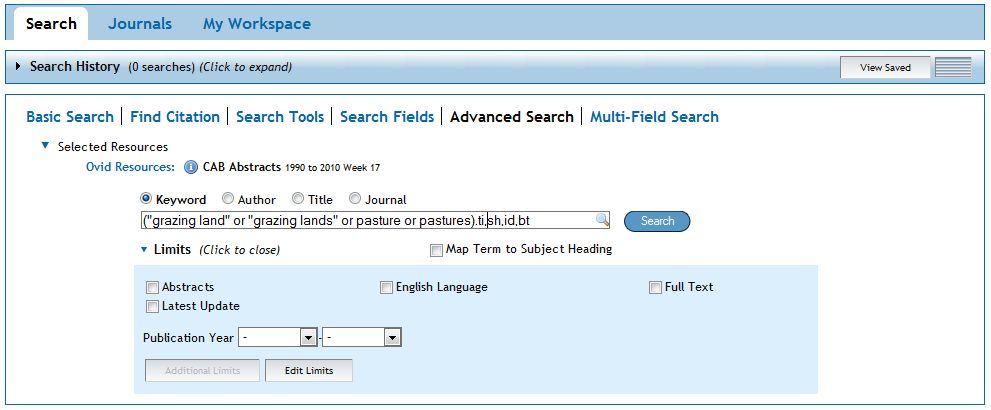The height and width of the screenshot is (410, 991).
Task: Collapse the Selected Resources section
Action: [x=45, y=146]
